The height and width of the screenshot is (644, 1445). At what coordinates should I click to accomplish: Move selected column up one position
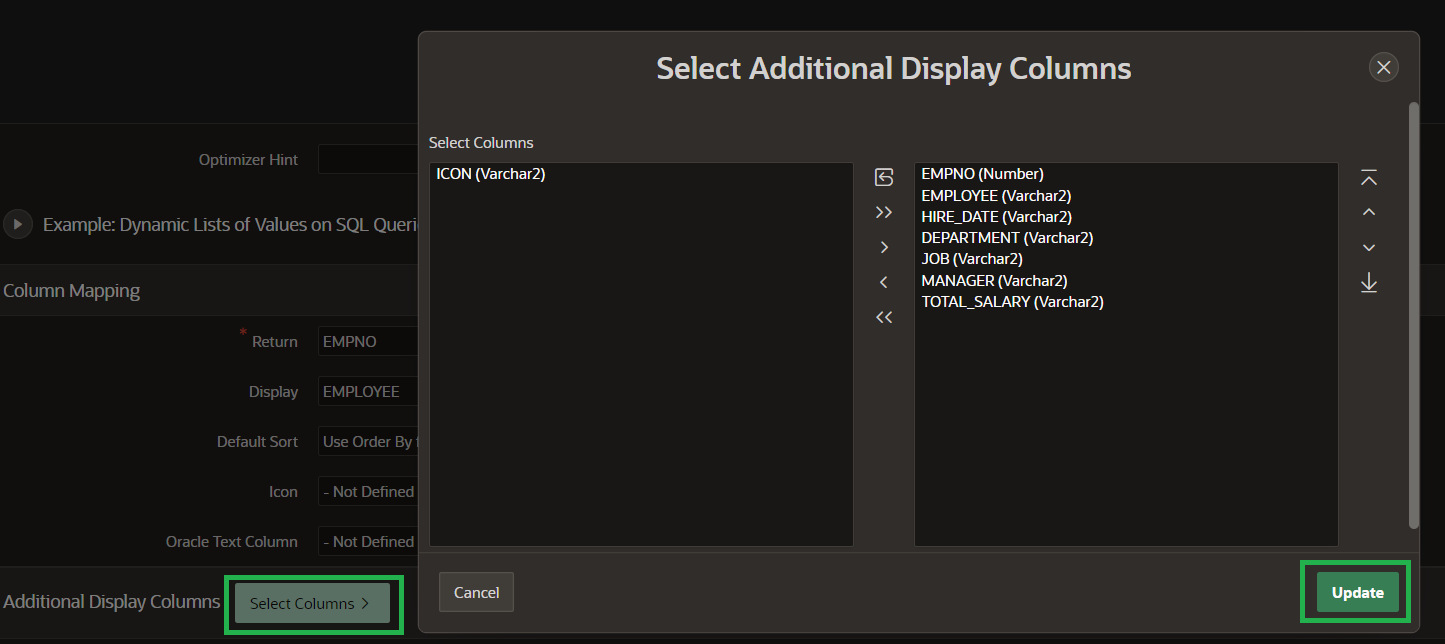point(1369,211)
